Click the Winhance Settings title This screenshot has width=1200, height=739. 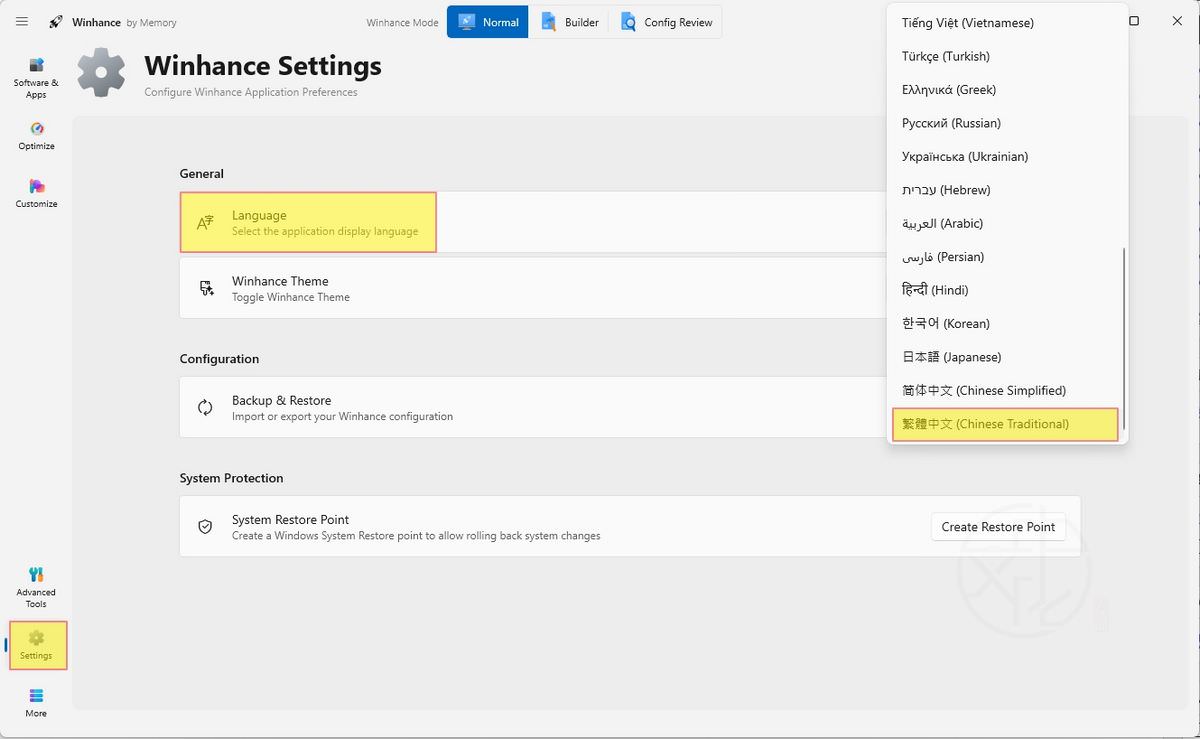pyautogui.click(x=263, y=66)
